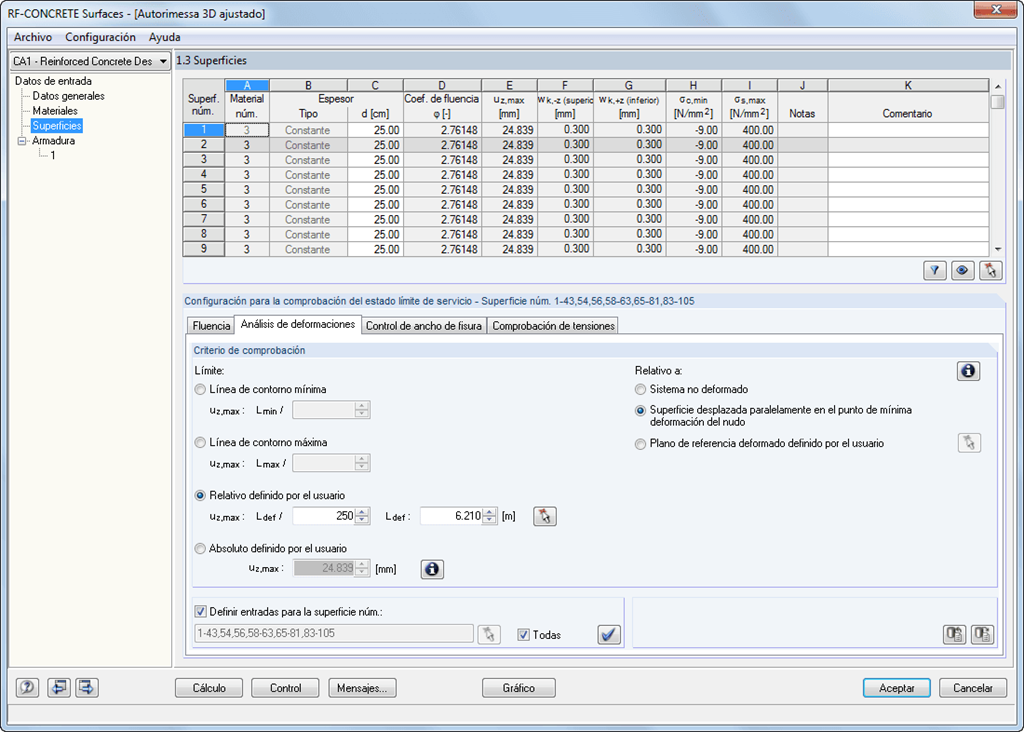Click the Ldef 6.210 spinner arrows
1024x732 pixels.
[x=490, y=516]
